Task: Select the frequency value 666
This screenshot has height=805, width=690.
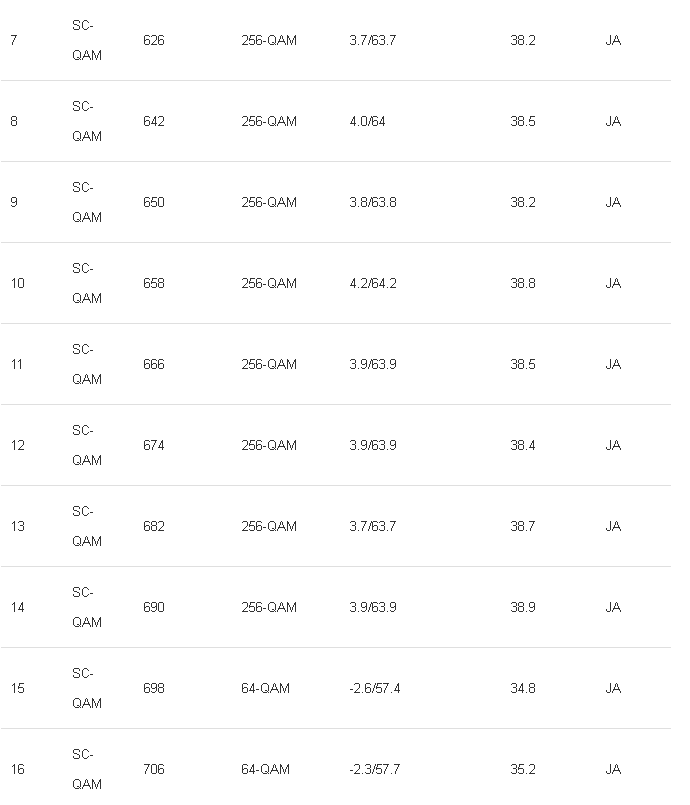Action: pyautogui.click(x=154, y=365)
